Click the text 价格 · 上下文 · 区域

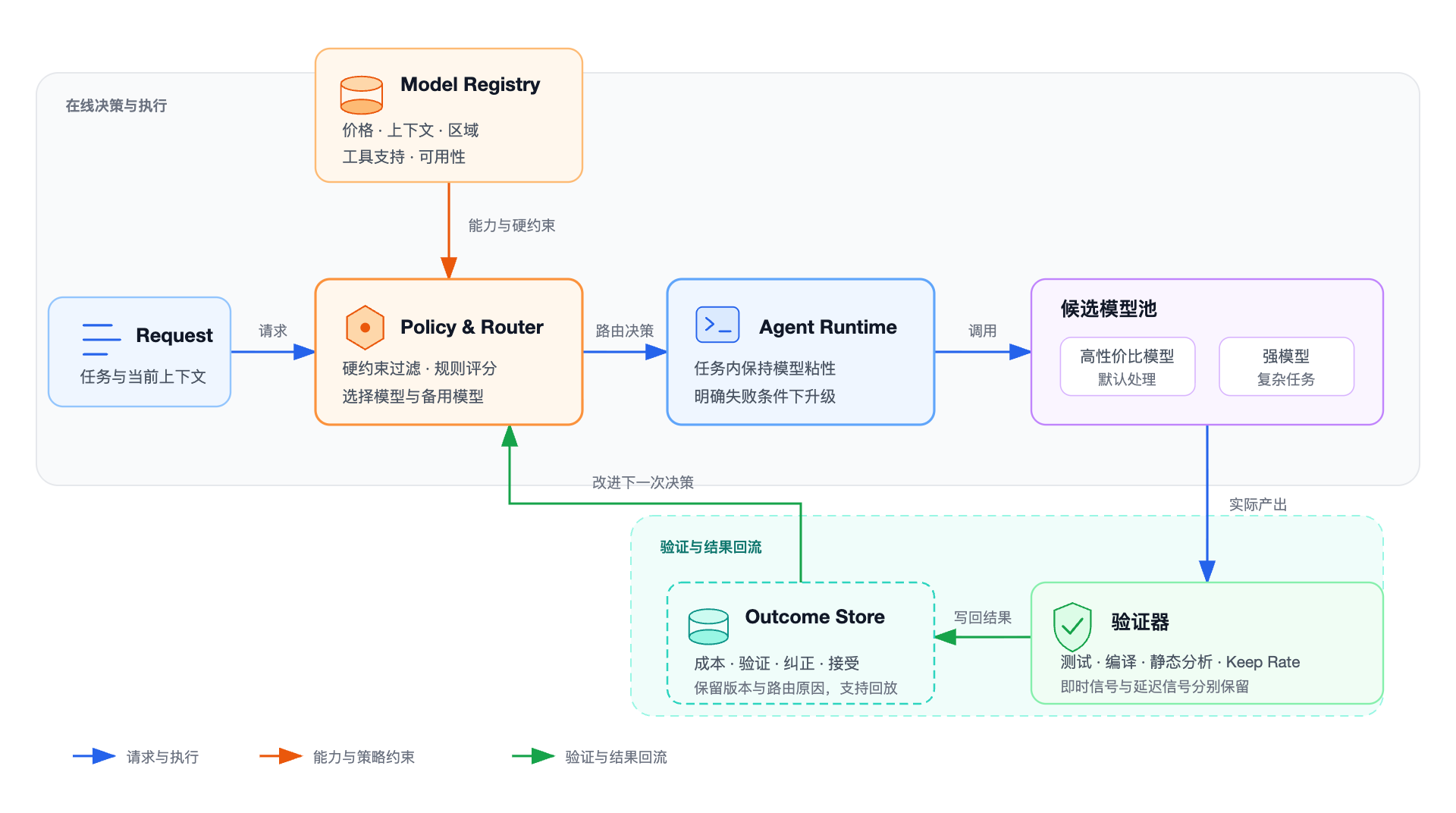click(x=410, y=130)
